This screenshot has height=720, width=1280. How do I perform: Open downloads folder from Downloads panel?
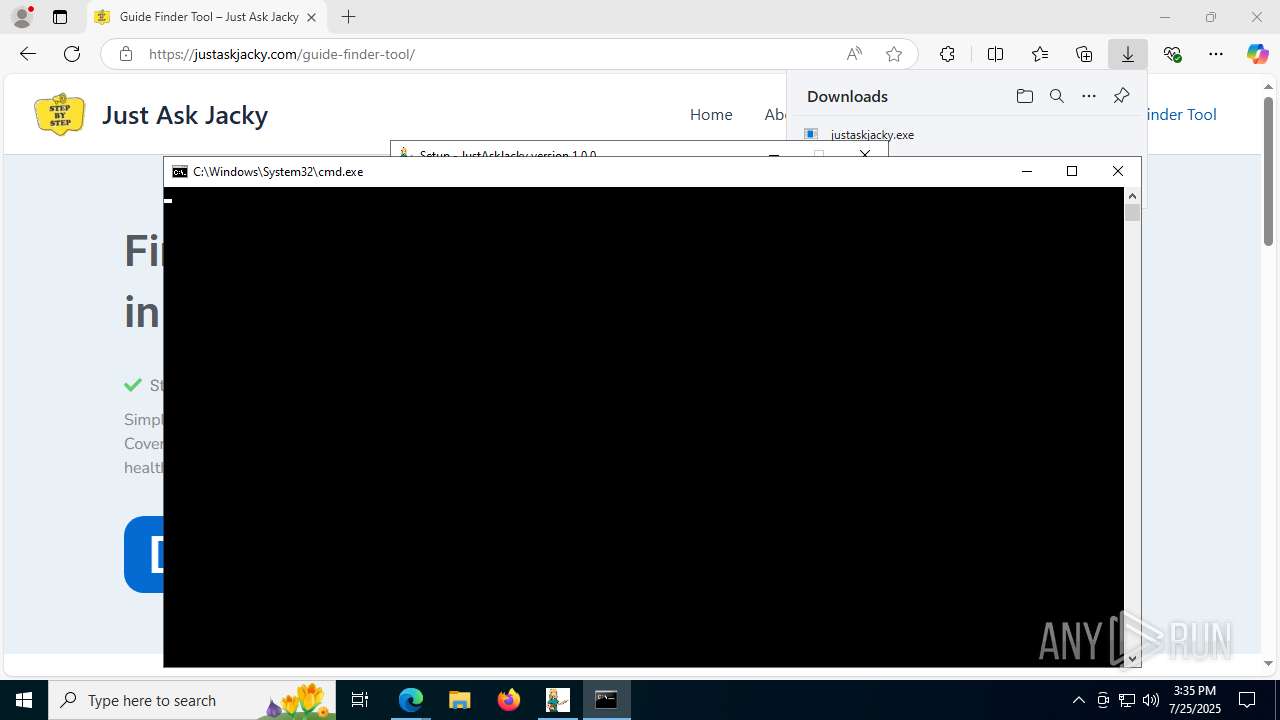click(1024, 96)
